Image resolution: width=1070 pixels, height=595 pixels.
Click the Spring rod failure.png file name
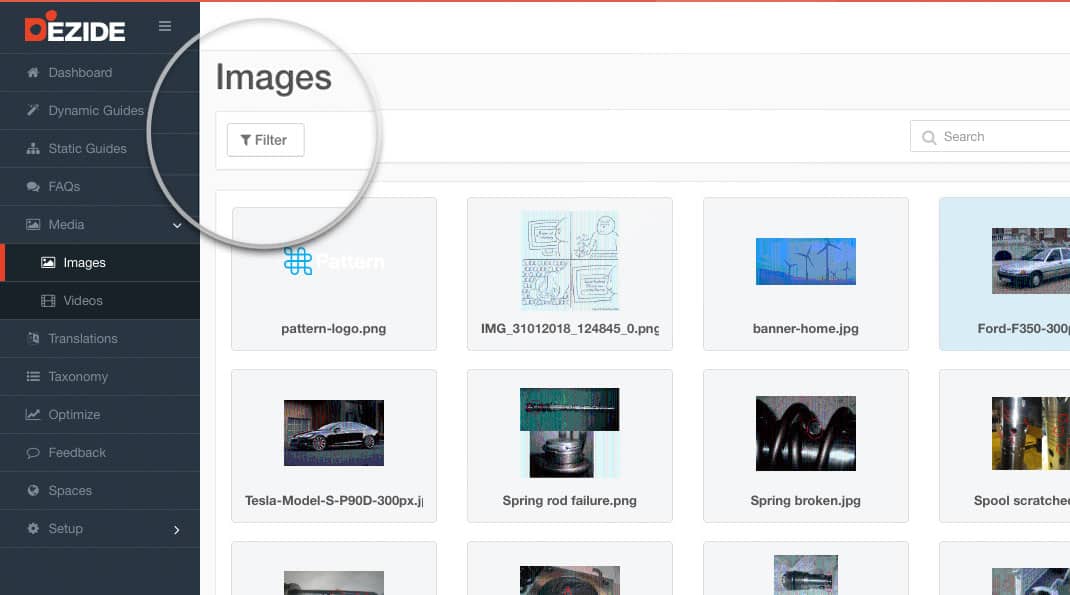[x=570, y=501]
